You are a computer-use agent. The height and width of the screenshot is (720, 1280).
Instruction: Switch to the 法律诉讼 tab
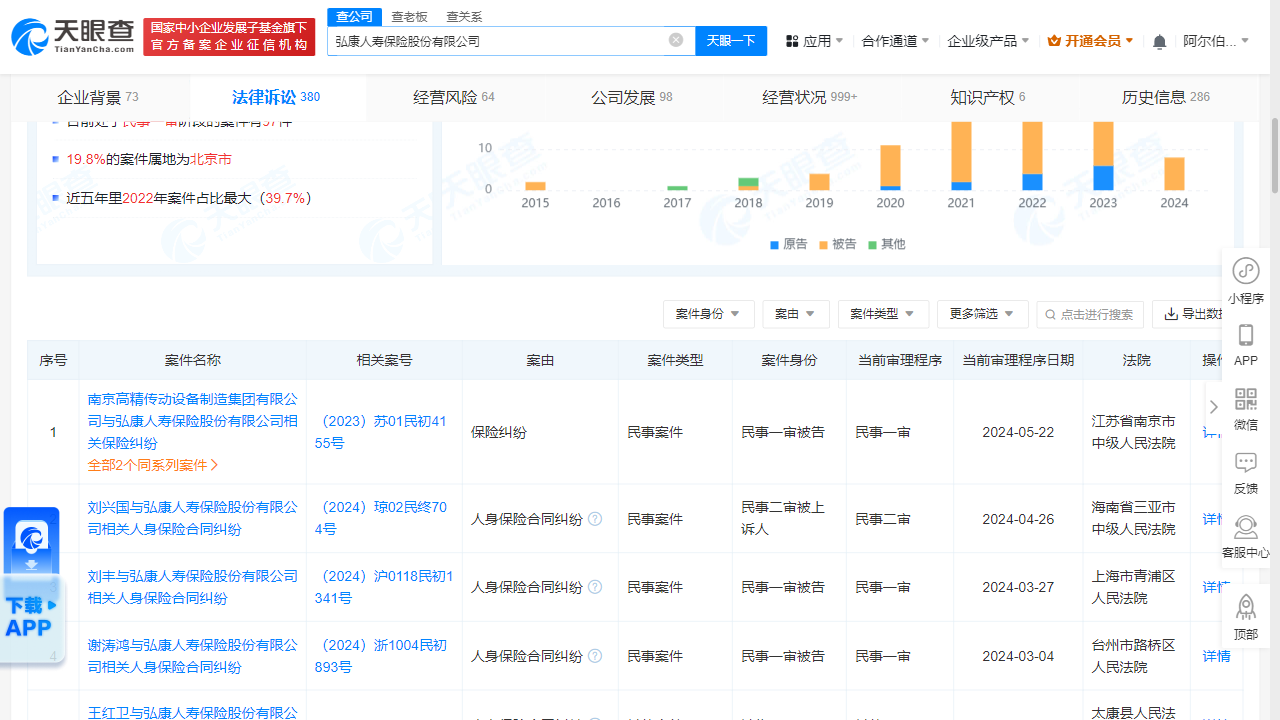(x=276, y=97)
